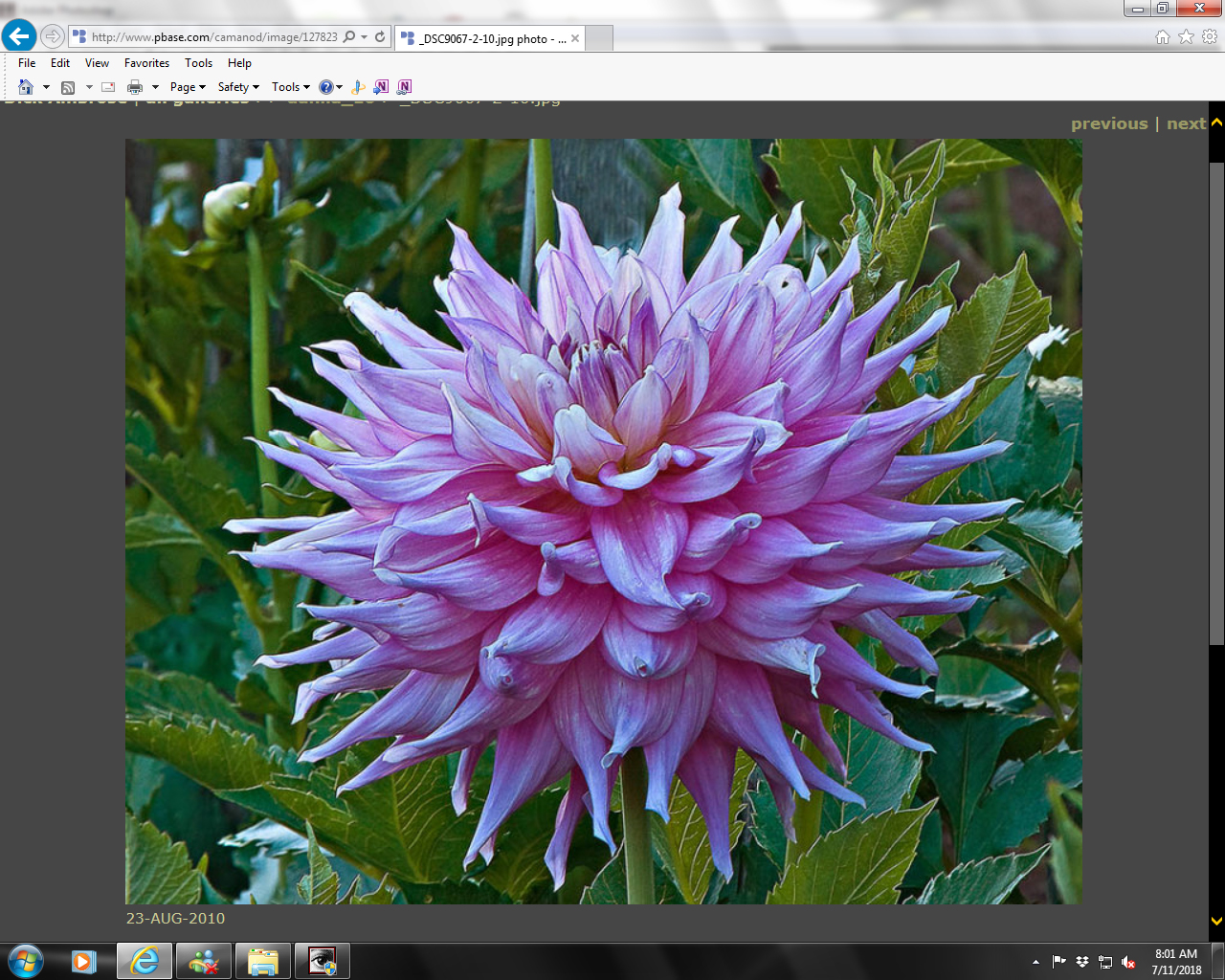Open the Windows Start menu
This screenshot has width=1225, height=980.
pos(25,961)
